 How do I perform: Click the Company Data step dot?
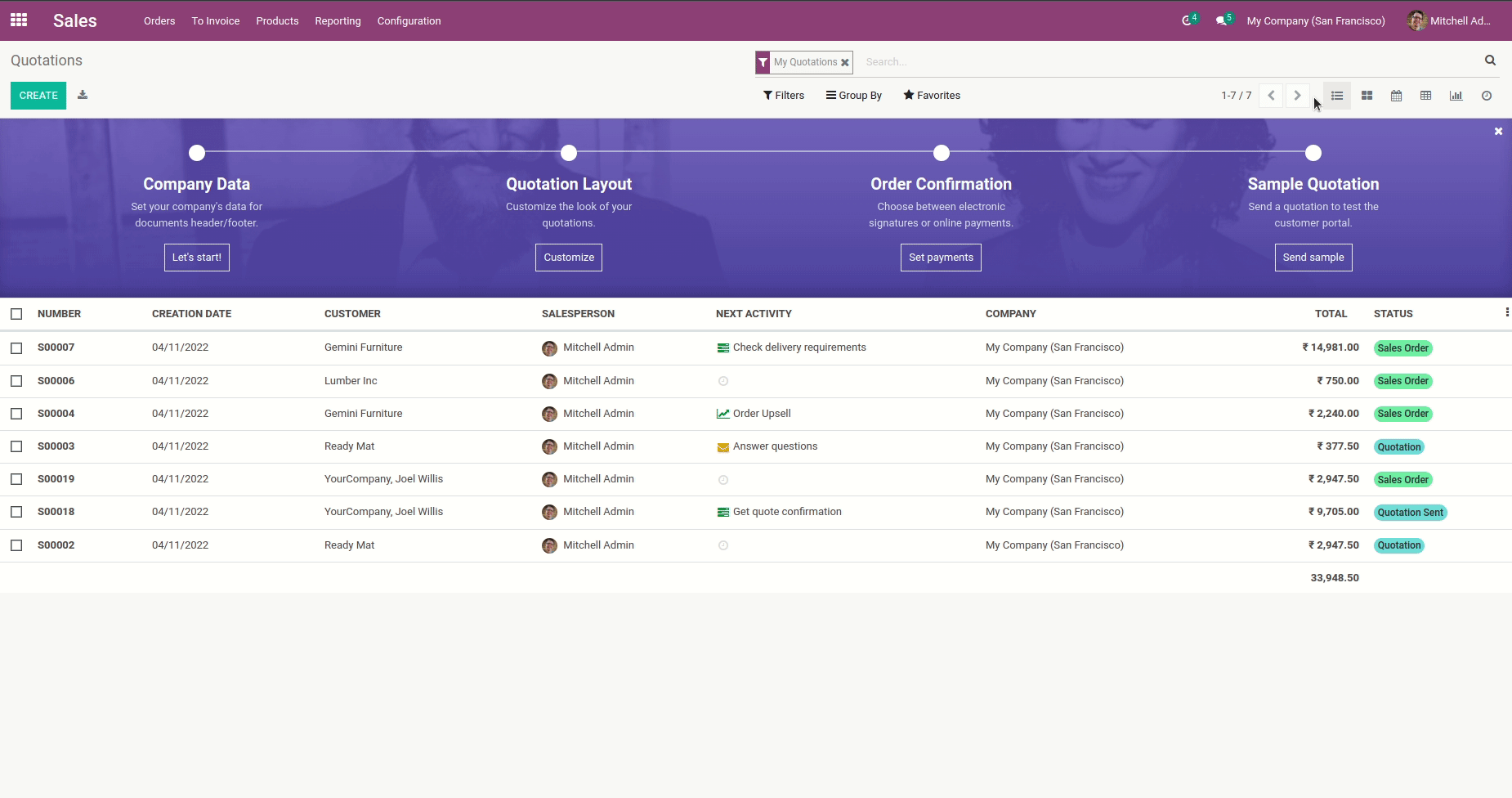tap(197, 153)
